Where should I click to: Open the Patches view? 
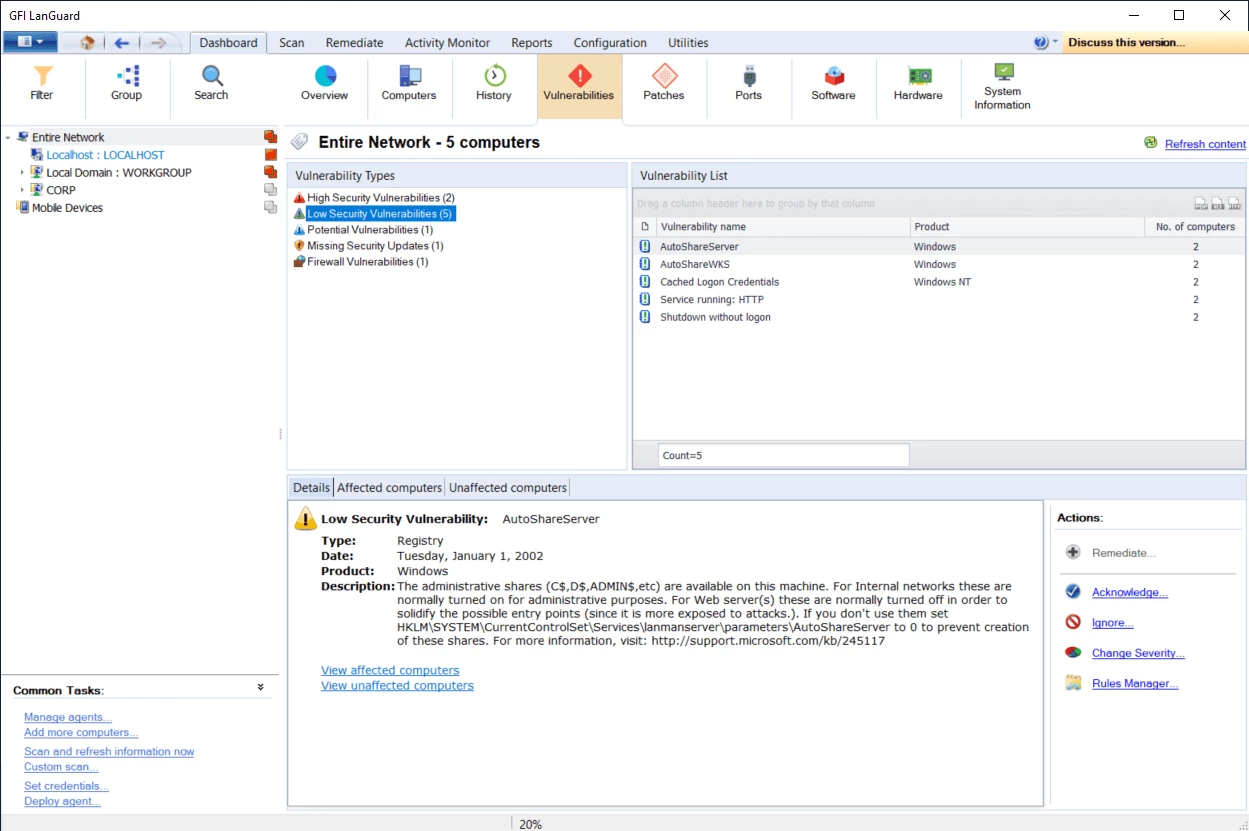tap(664, 84)
